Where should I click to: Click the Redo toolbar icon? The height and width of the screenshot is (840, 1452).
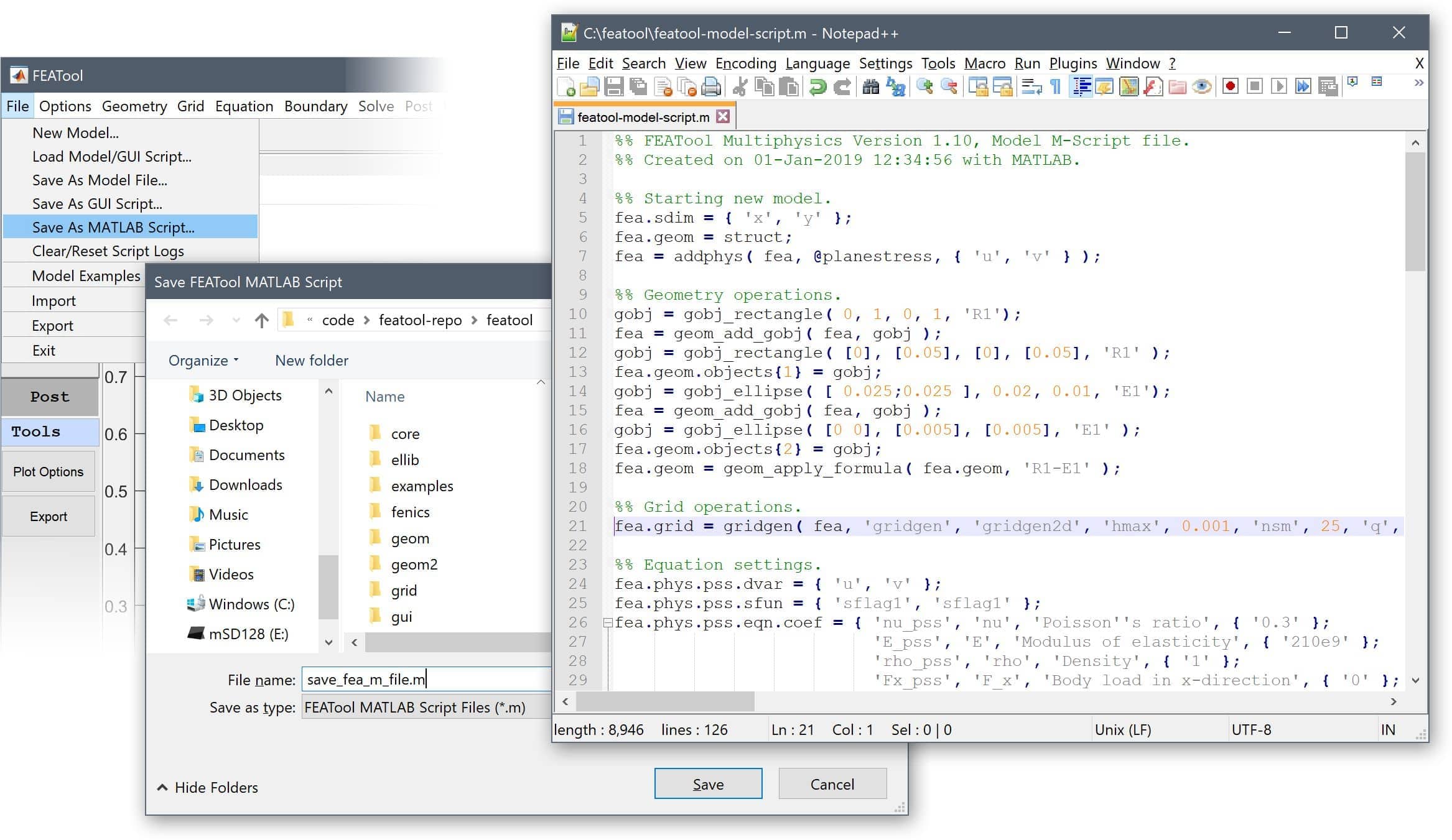(x=842, y=87)
